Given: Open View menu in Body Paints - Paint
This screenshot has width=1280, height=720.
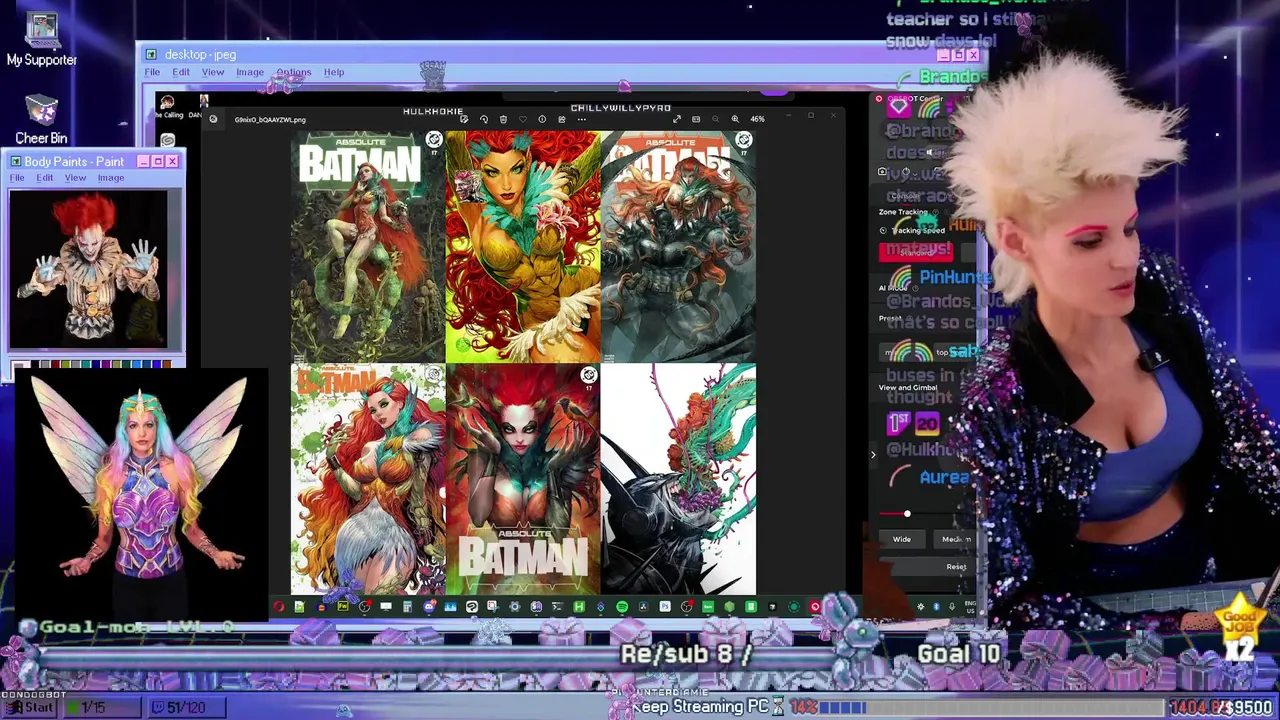Looking at the screenshot, I should 75,178.
